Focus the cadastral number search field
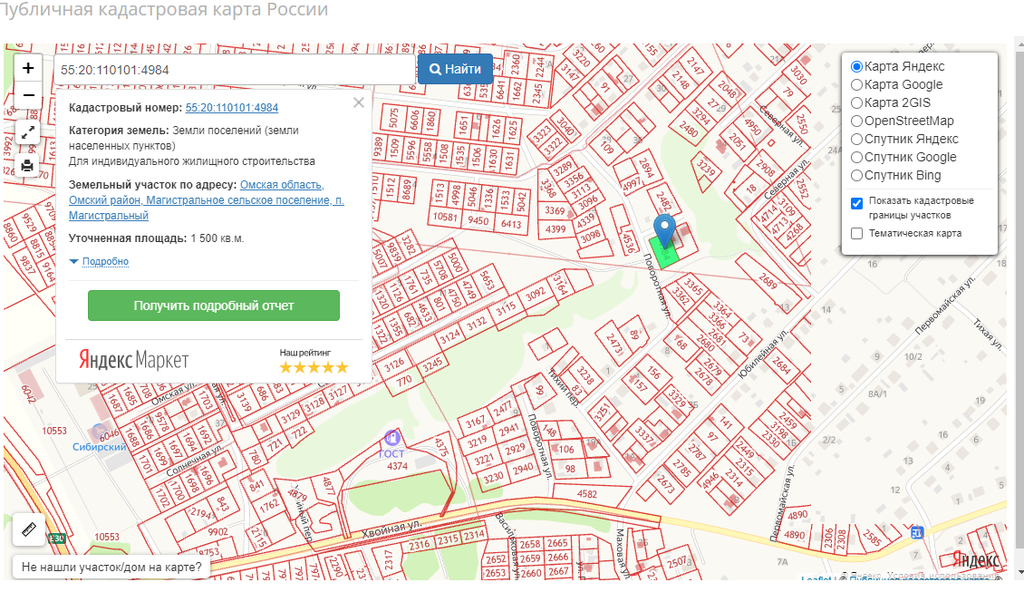The height and width of the screenshot is (592, 1024). [x=234, y=70]
